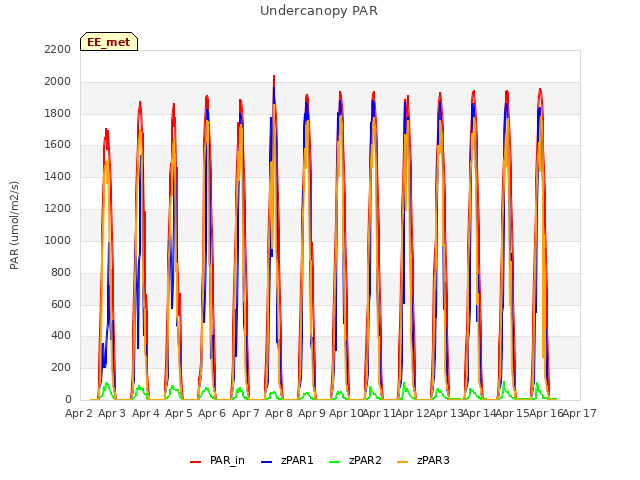Click the 600 y-axis tick label
The height and width of the screenshot is (480, 640).
[61, 304]
